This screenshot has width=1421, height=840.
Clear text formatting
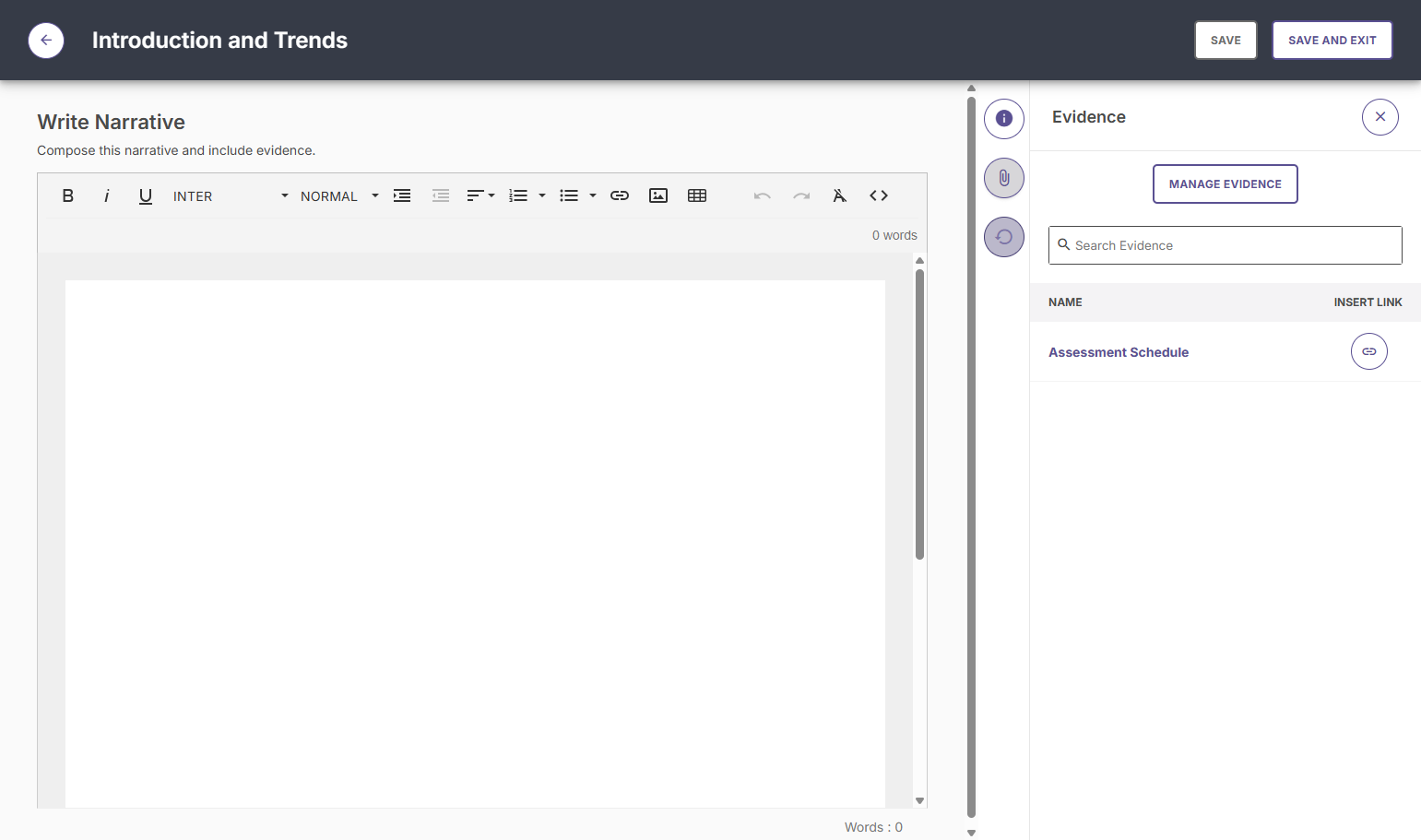[x=839, y=195]
